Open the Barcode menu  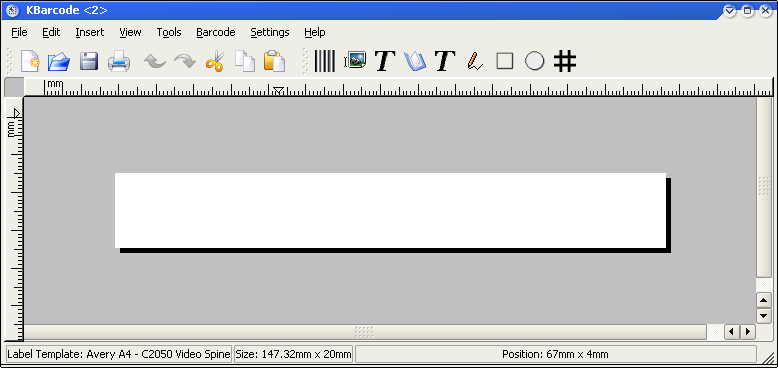(x=216, y=32)
